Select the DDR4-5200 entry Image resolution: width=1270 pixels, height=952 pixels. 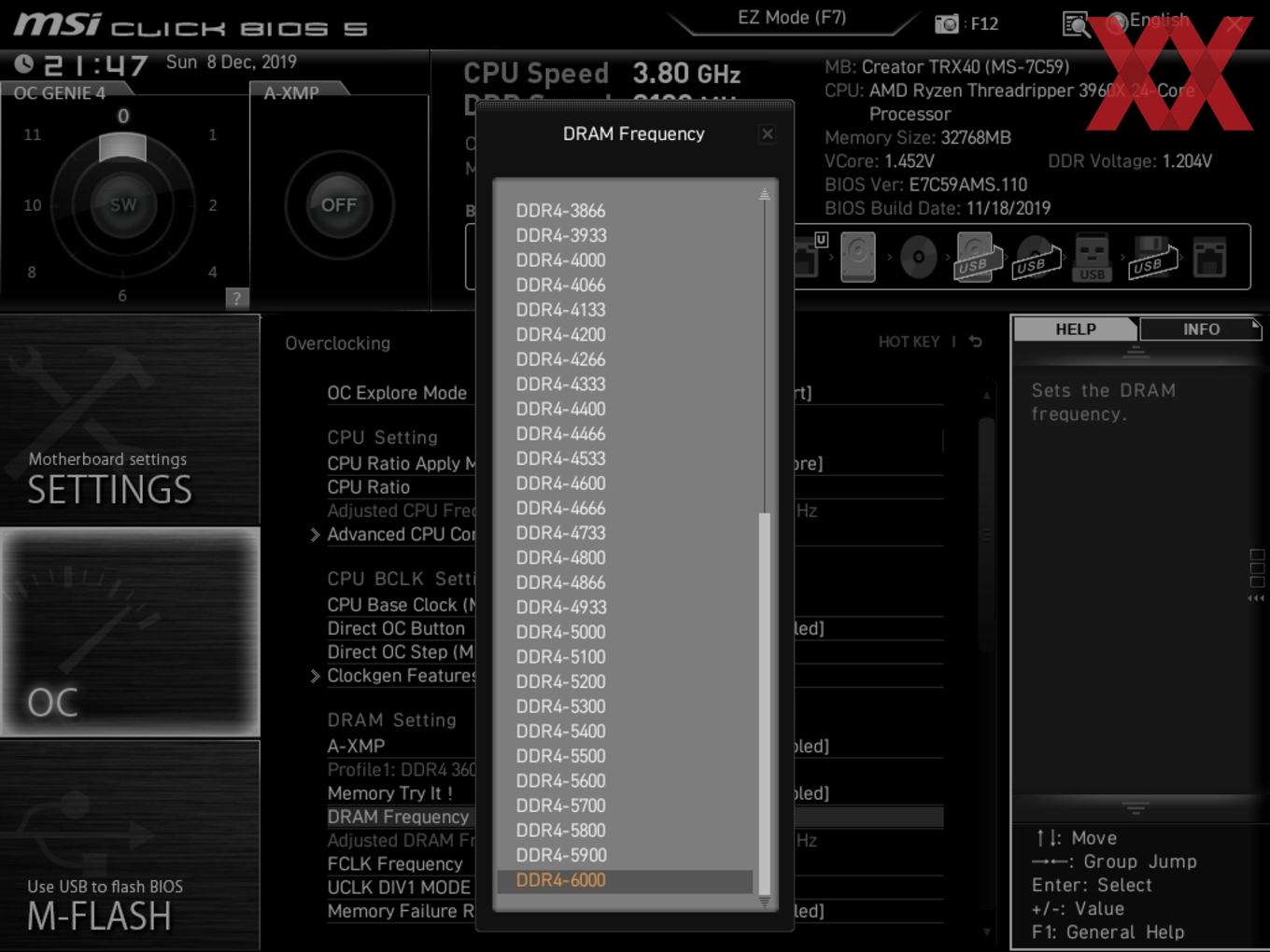click(560, 681)
